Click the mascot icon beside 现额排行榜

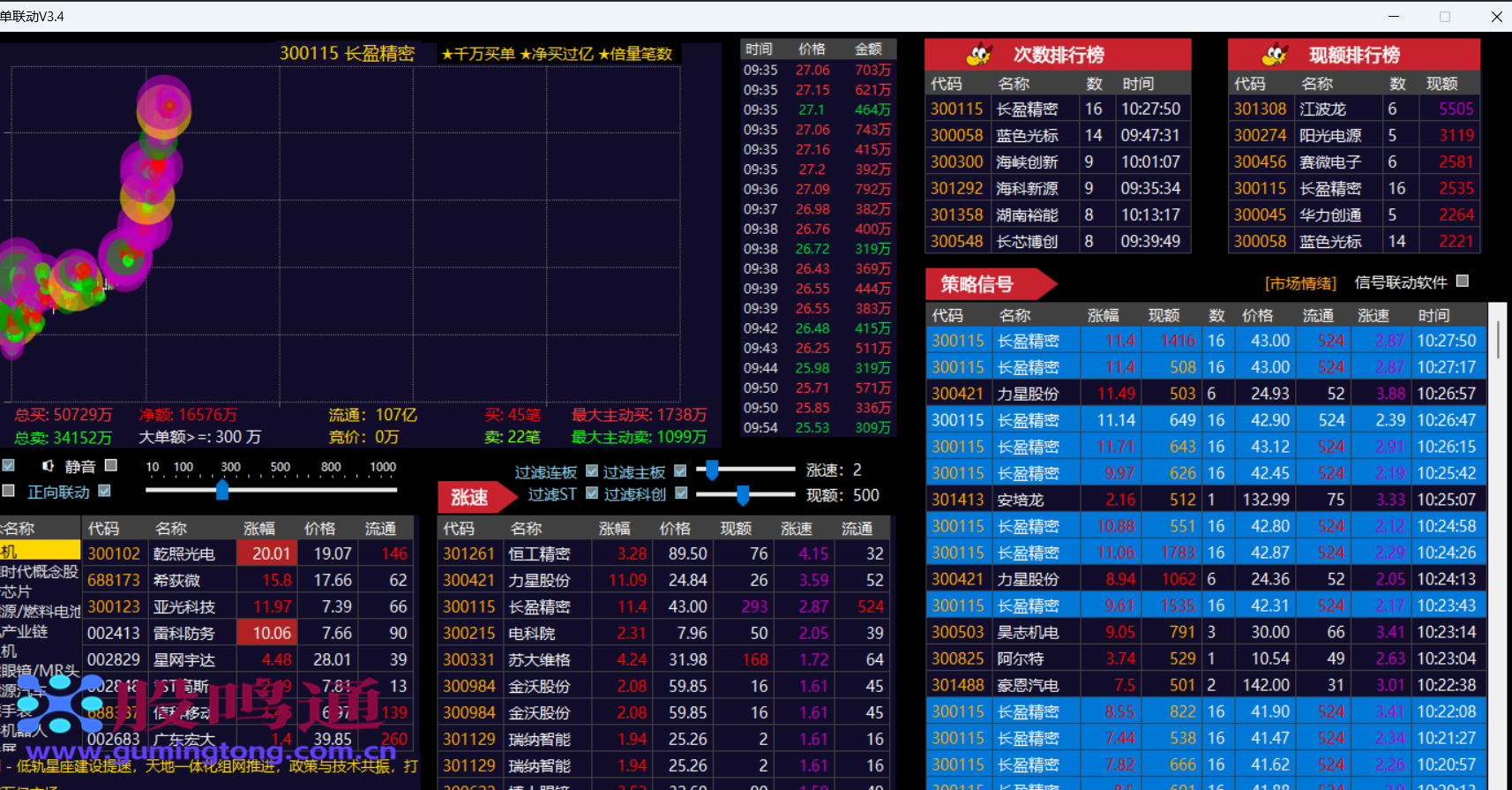click(1275, 55)
